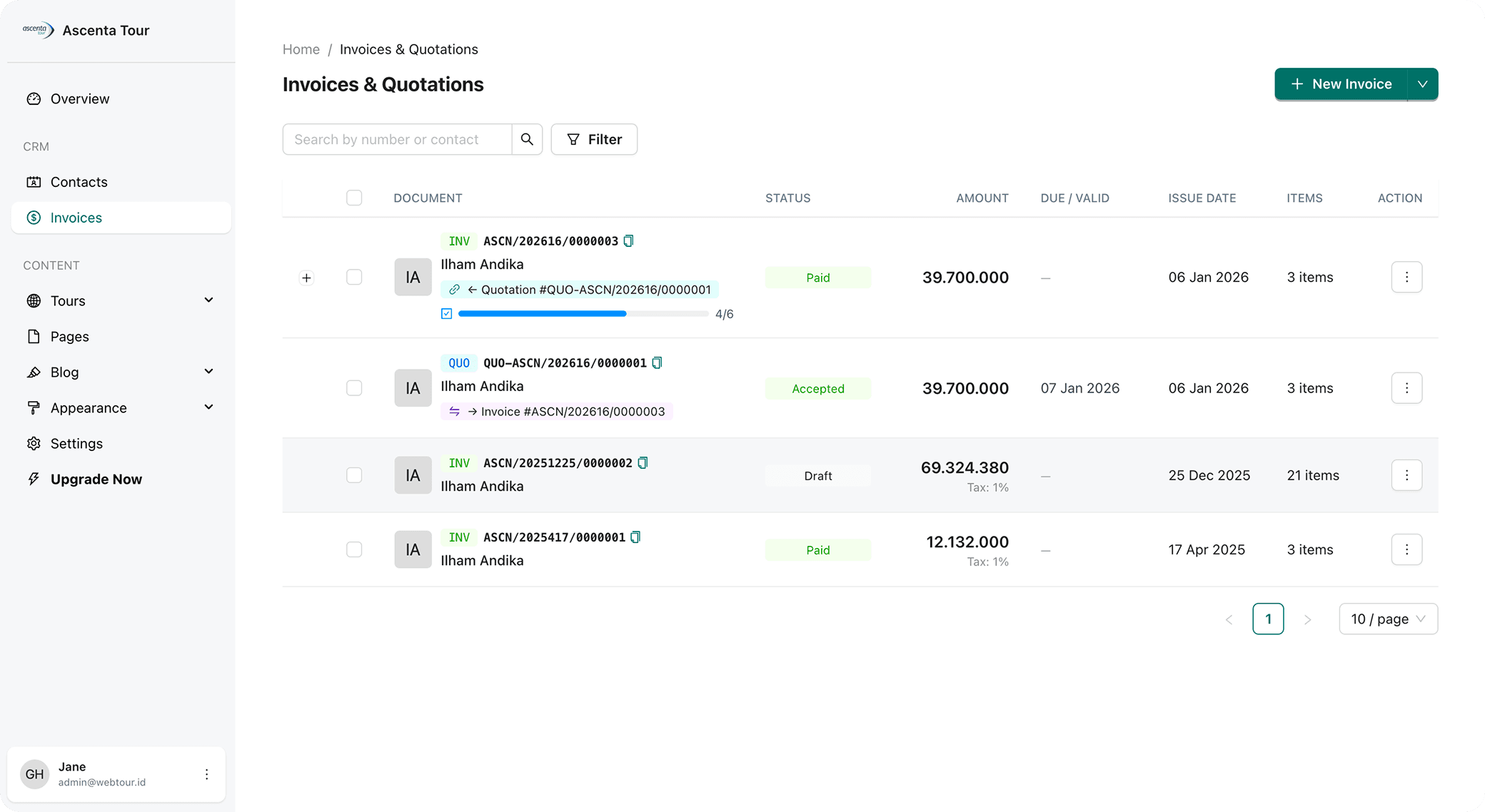Open Home breadcrumb link
This screenshot has width=1485, height=812.
click(301, 49)
